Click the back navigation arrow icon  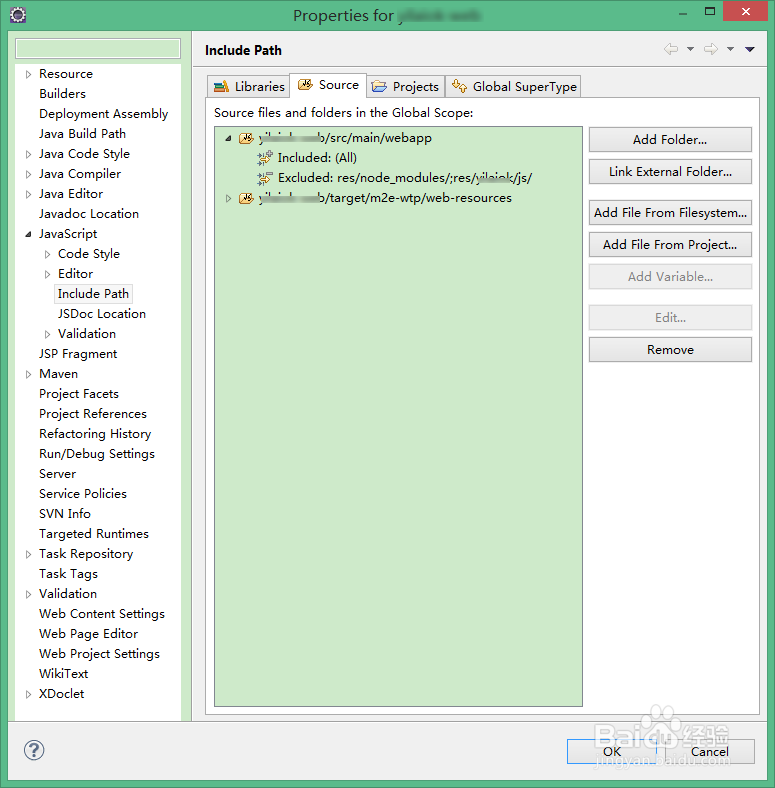pos(671,49)
